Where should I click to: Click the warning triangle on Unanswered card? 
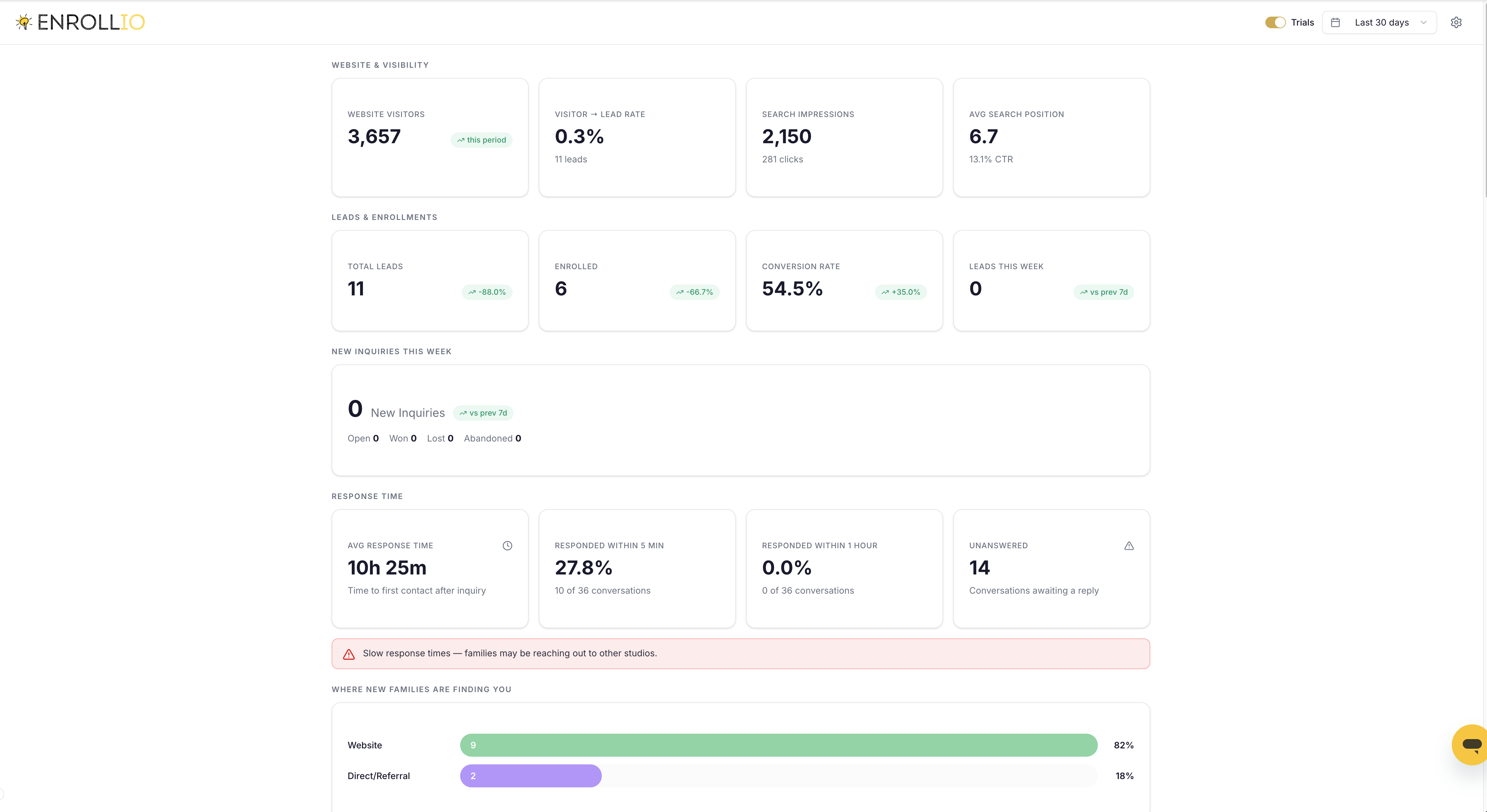click(x=1129, y=545)
